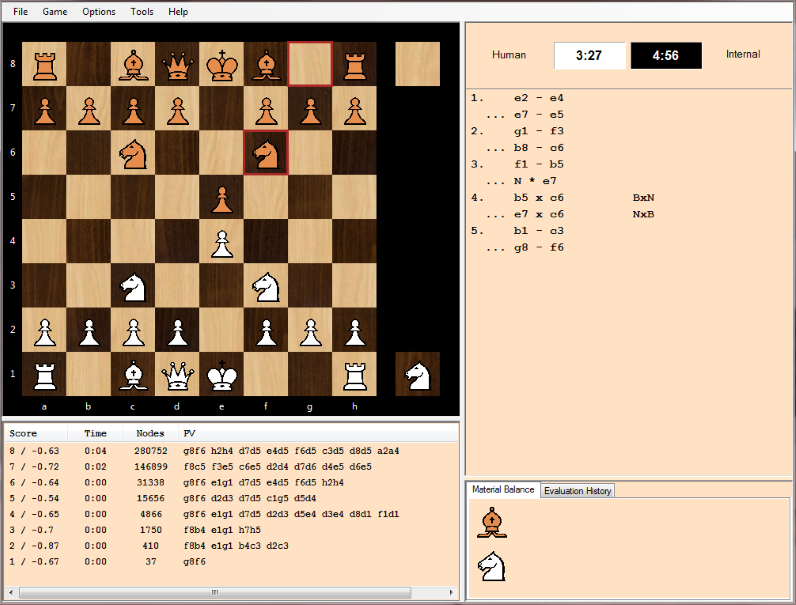The image size is (796, 605).
Task: Click the Time column header
Action: coord(95,433)
